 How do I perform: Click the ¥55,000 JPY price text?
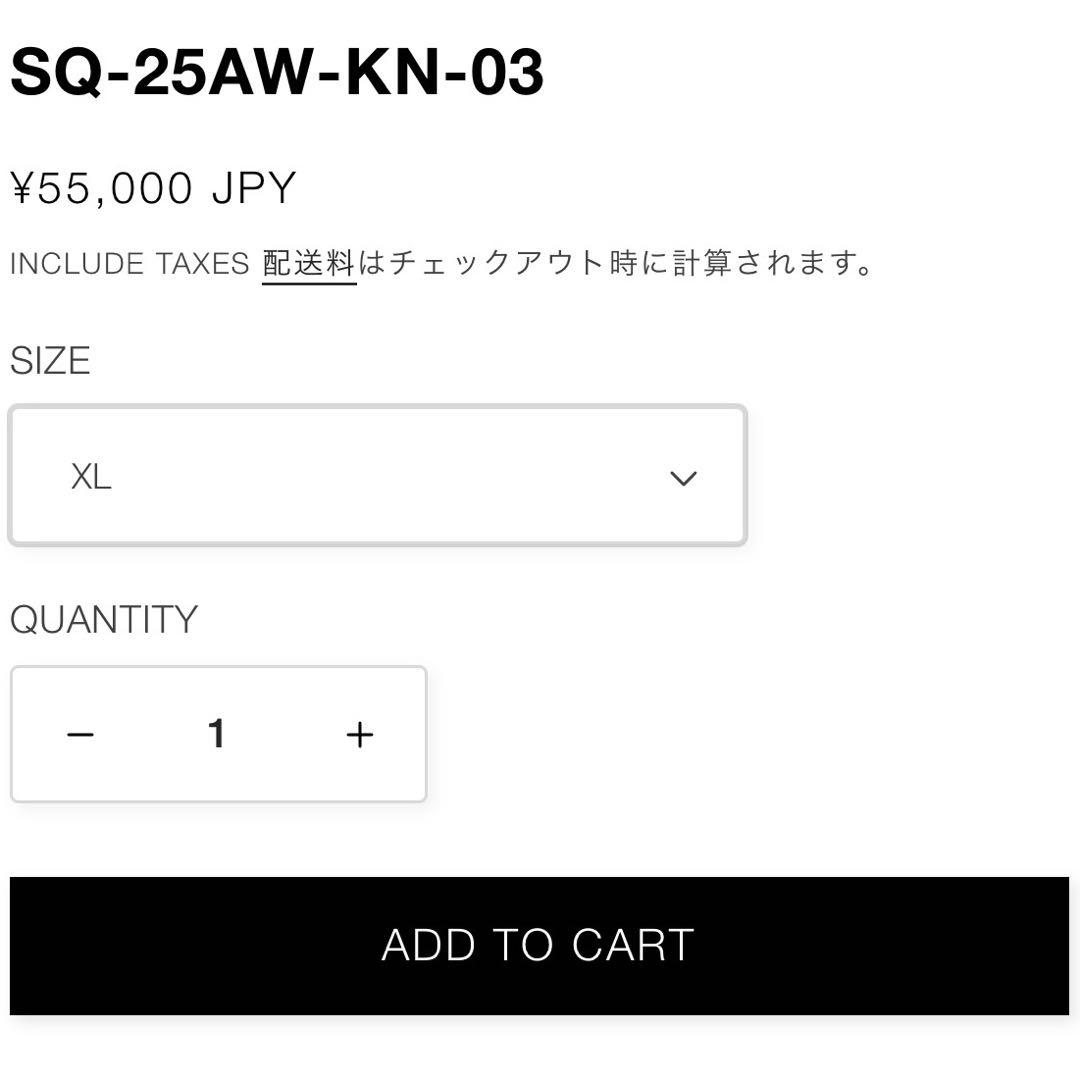pos(150,187)
